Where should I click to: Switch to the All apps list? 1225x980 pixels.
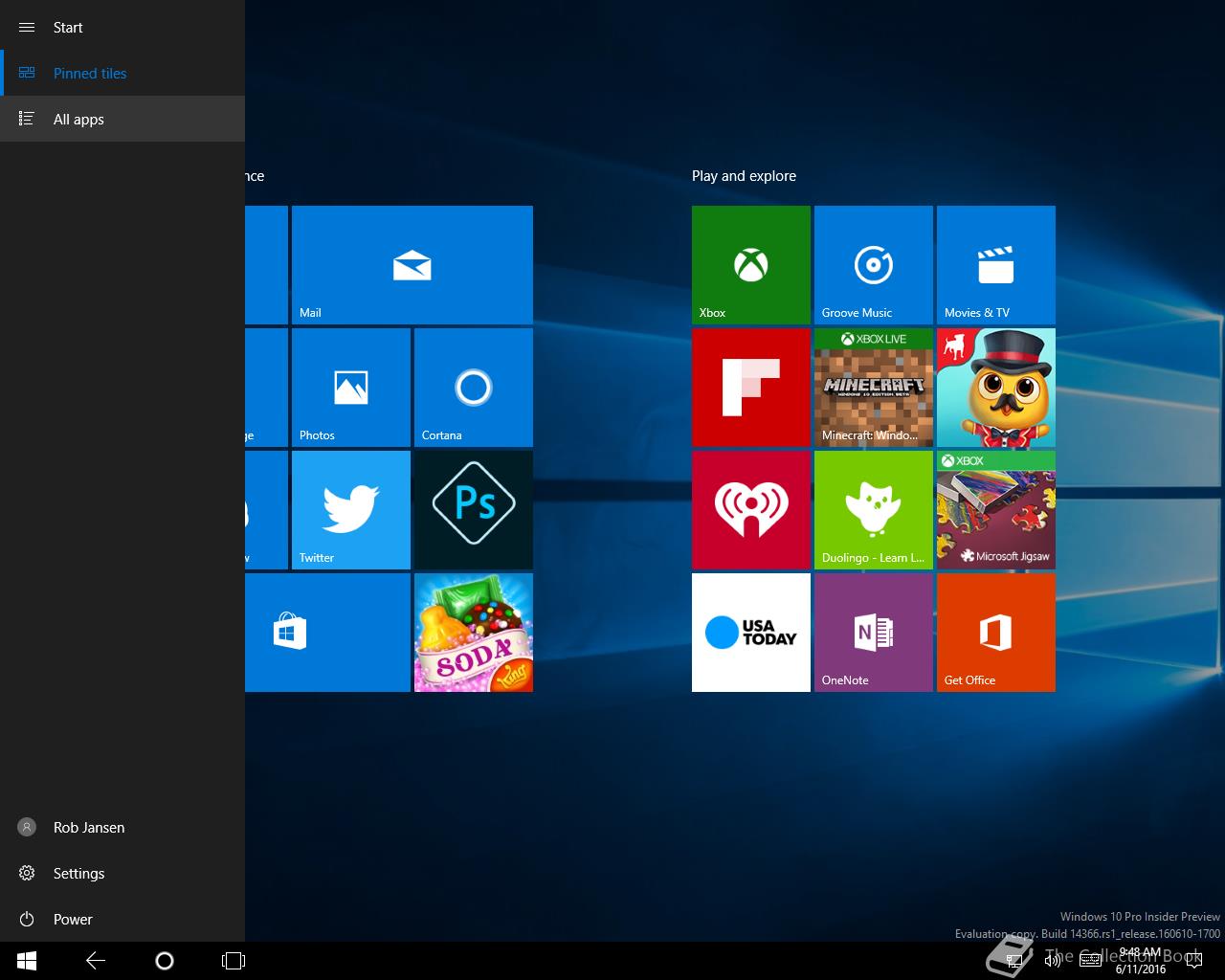(x=122, y=119)
